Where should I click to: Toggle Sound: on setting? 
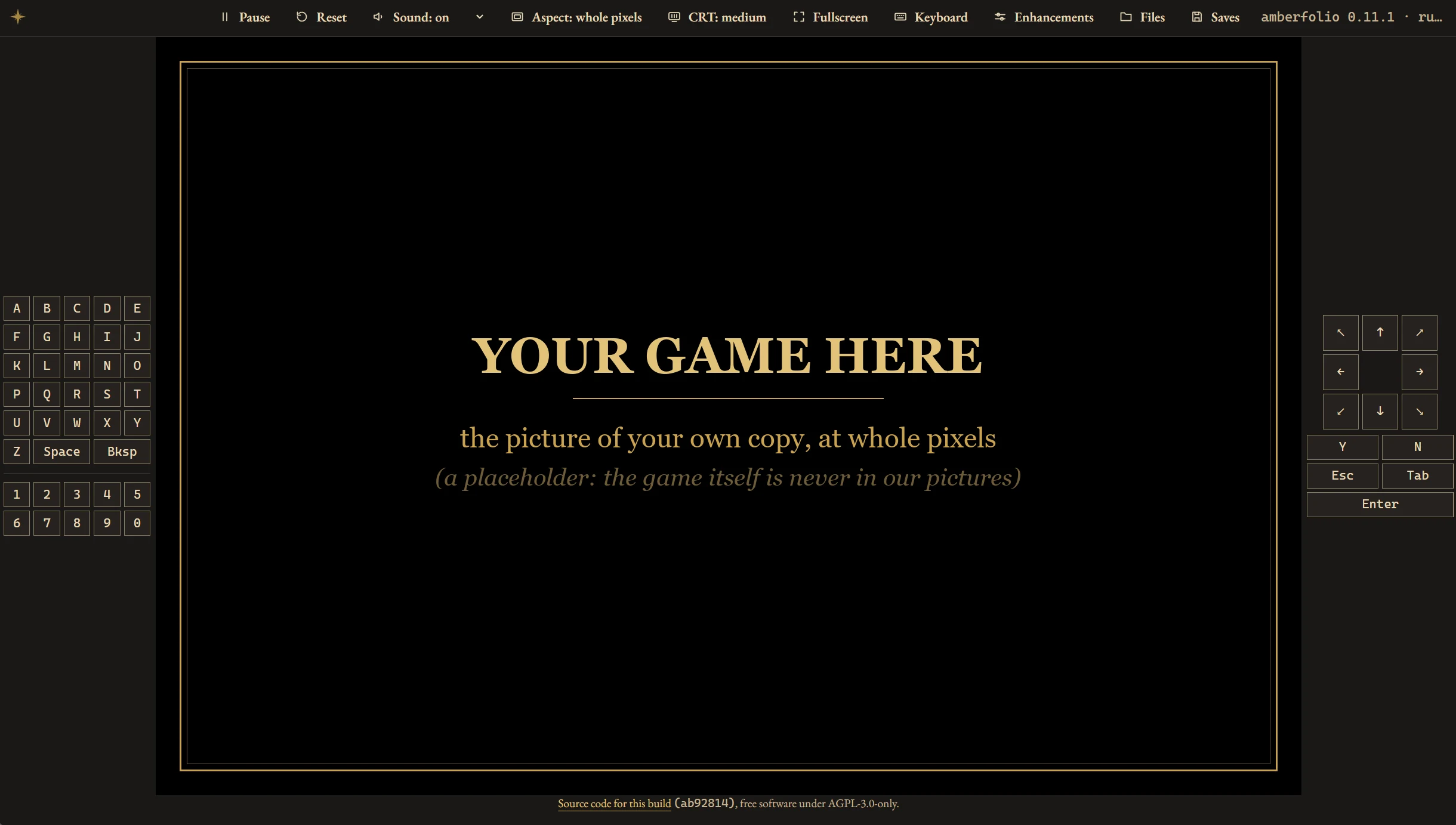(x=412, y=17)
